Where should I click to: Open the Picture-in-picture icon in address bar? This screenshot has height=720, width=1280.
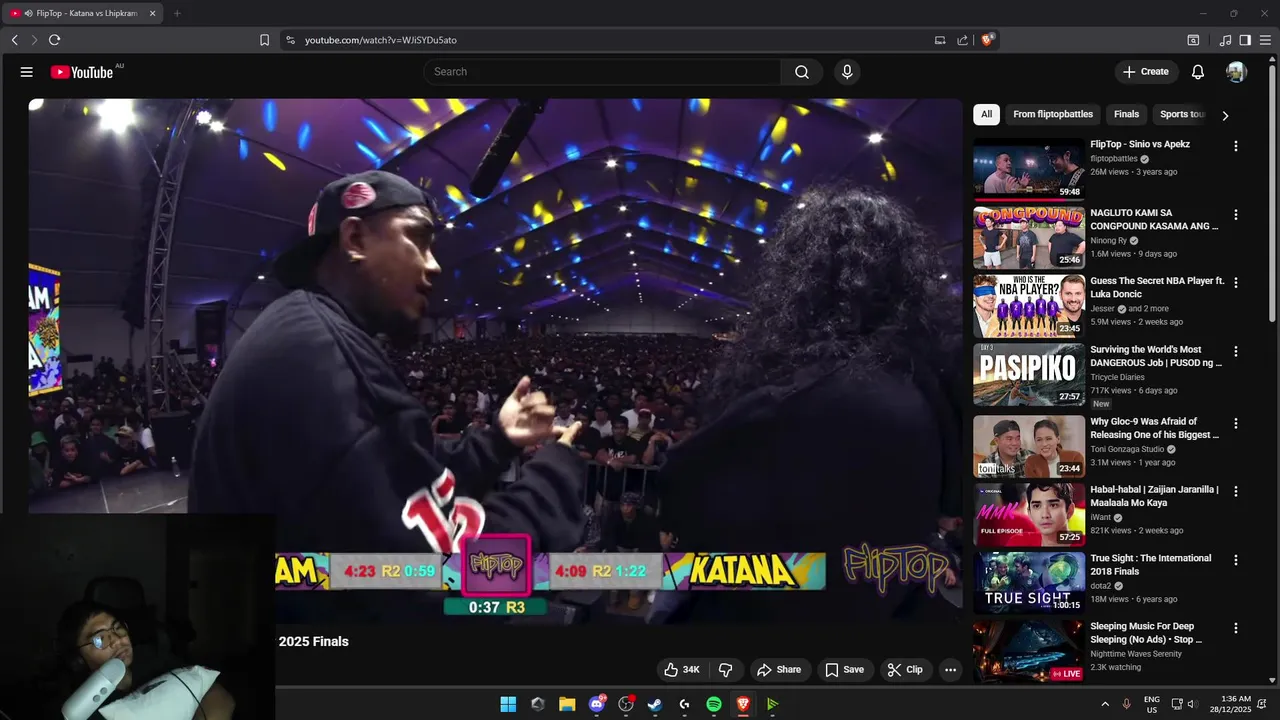940,40
